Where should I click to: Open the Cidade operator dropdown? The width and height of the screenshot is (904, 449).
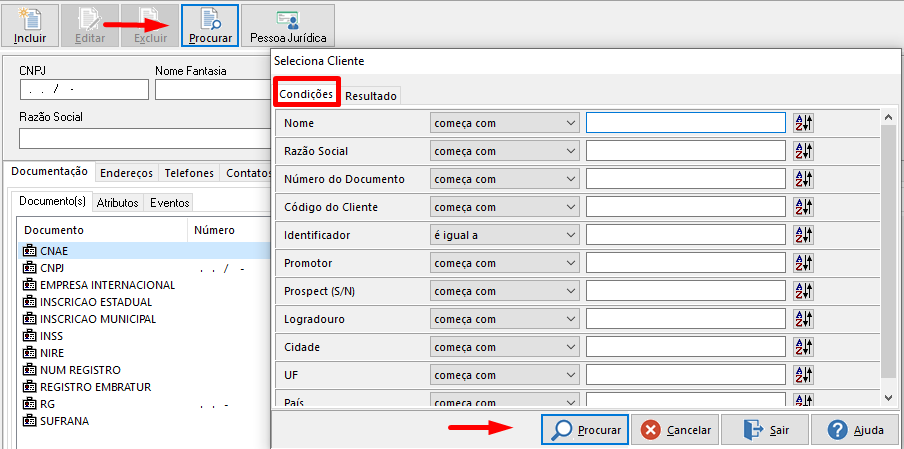coord(504,347)
